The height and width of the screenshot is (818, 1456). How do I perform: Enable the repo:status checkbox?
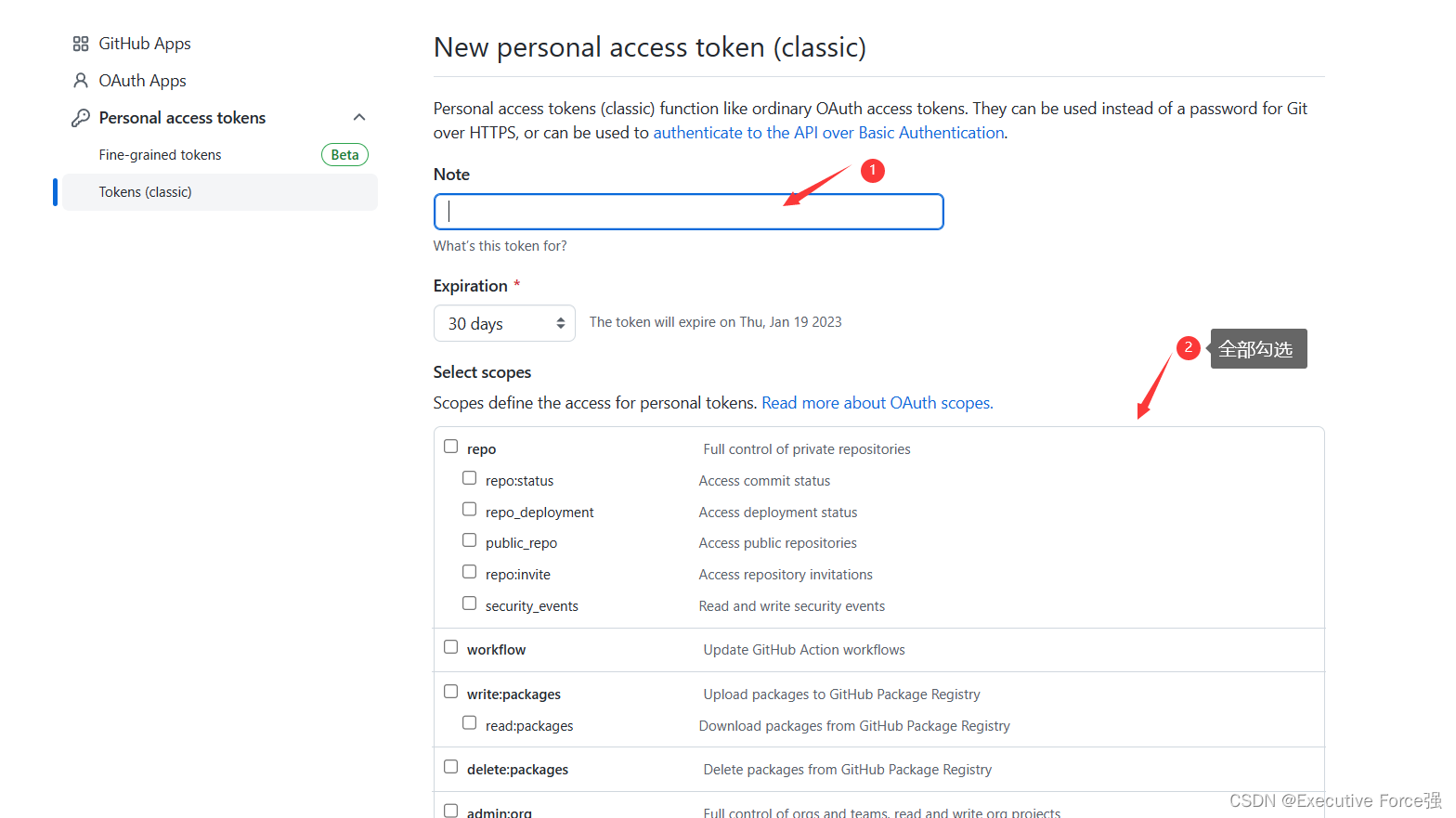click(x=470, y=478)
